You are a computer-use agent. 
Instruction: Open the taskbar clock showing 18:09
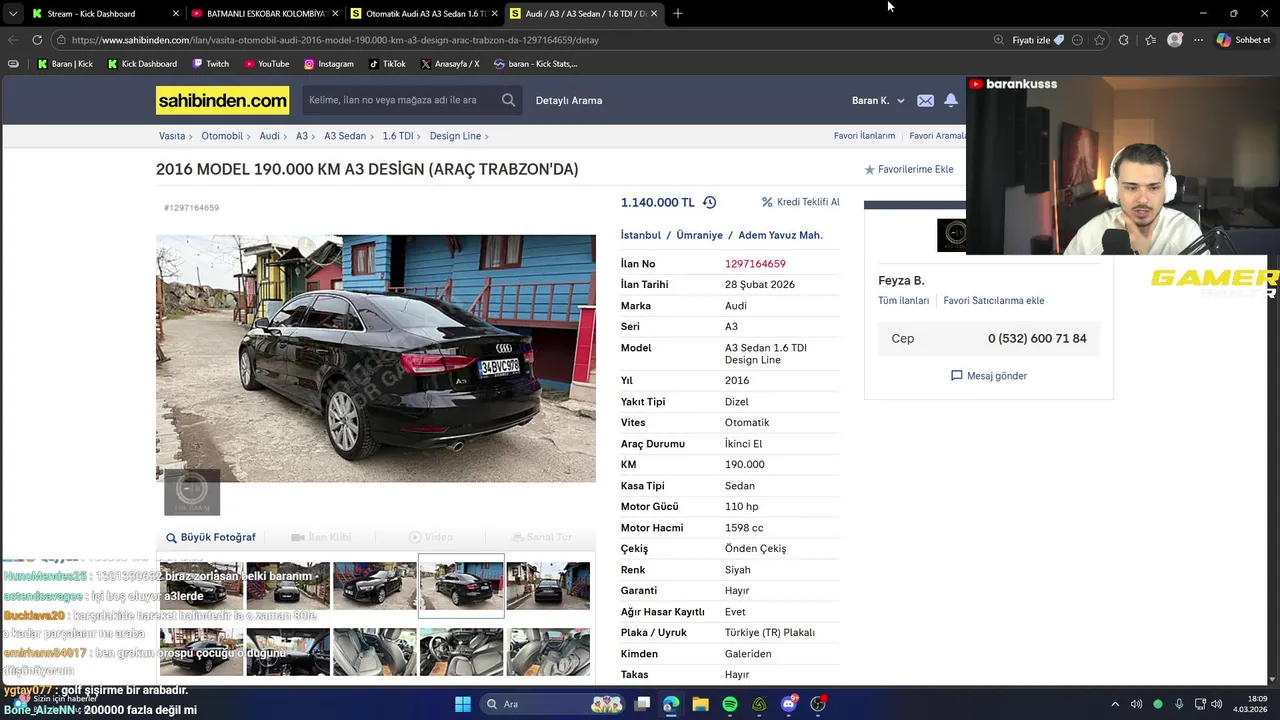1251,704
